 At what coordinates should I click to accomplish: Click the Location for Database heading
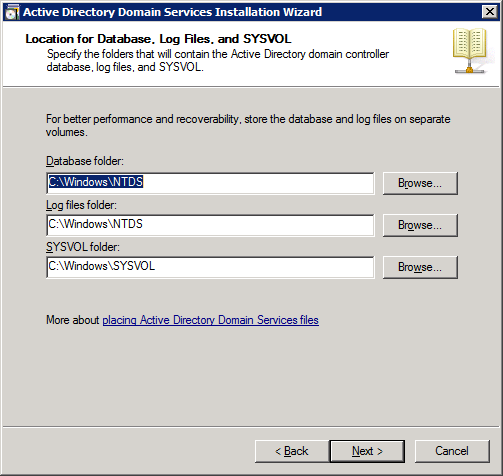tap(158, 39)
